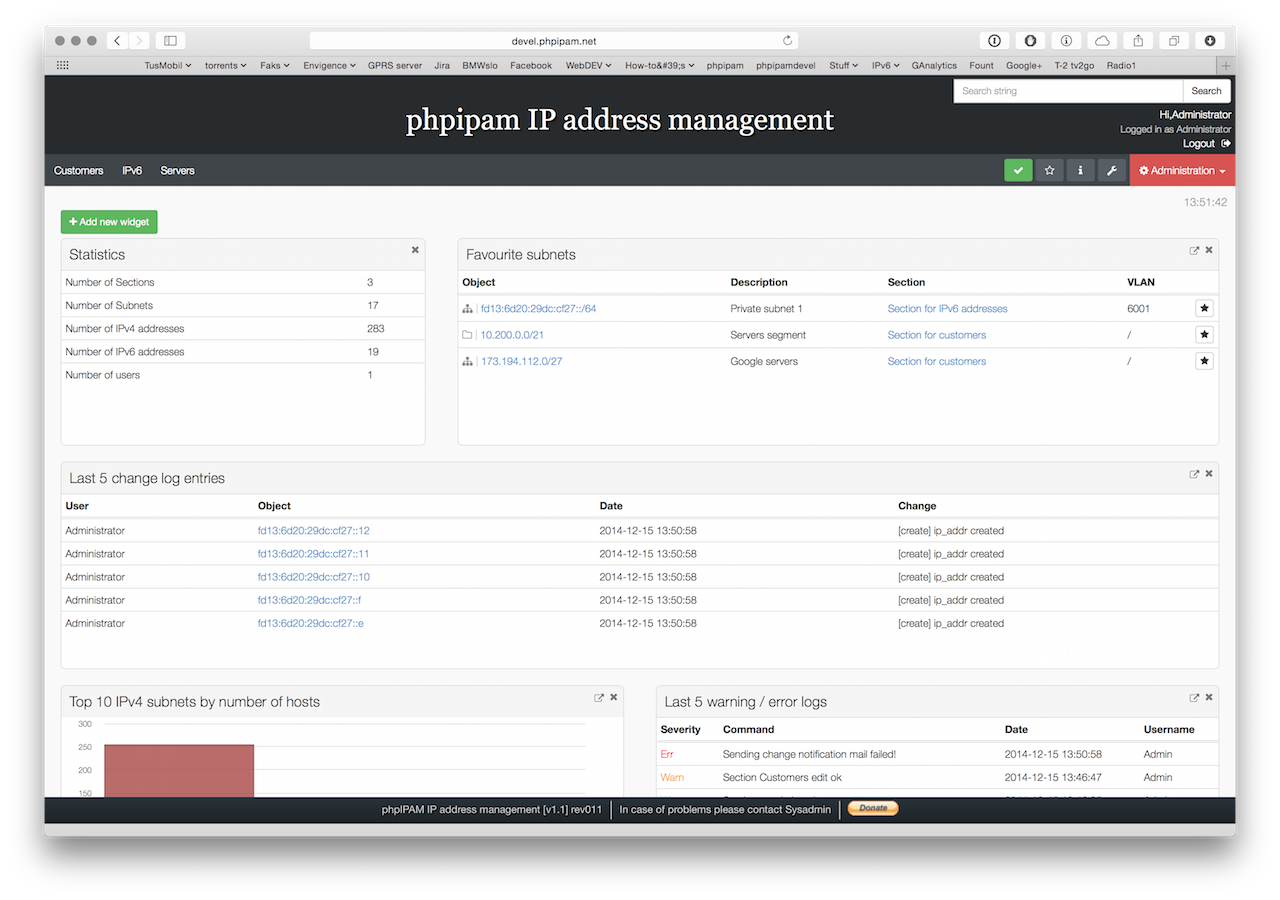Select the Servers menu item
The height and width of the screenshot is (900, 1280).
pyautogui.click(x=177, y=170)
